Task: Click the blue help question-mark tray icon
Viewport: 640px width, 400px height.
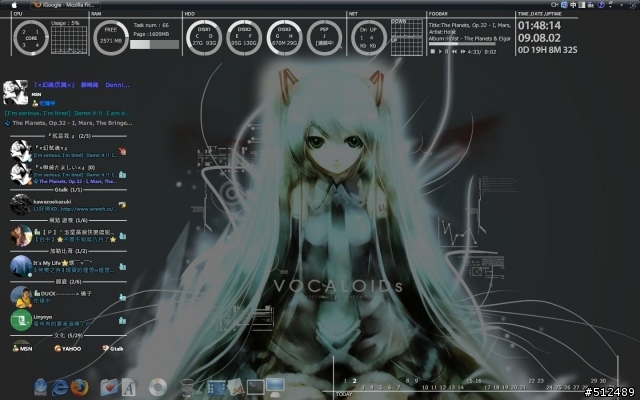Action: 601,5
